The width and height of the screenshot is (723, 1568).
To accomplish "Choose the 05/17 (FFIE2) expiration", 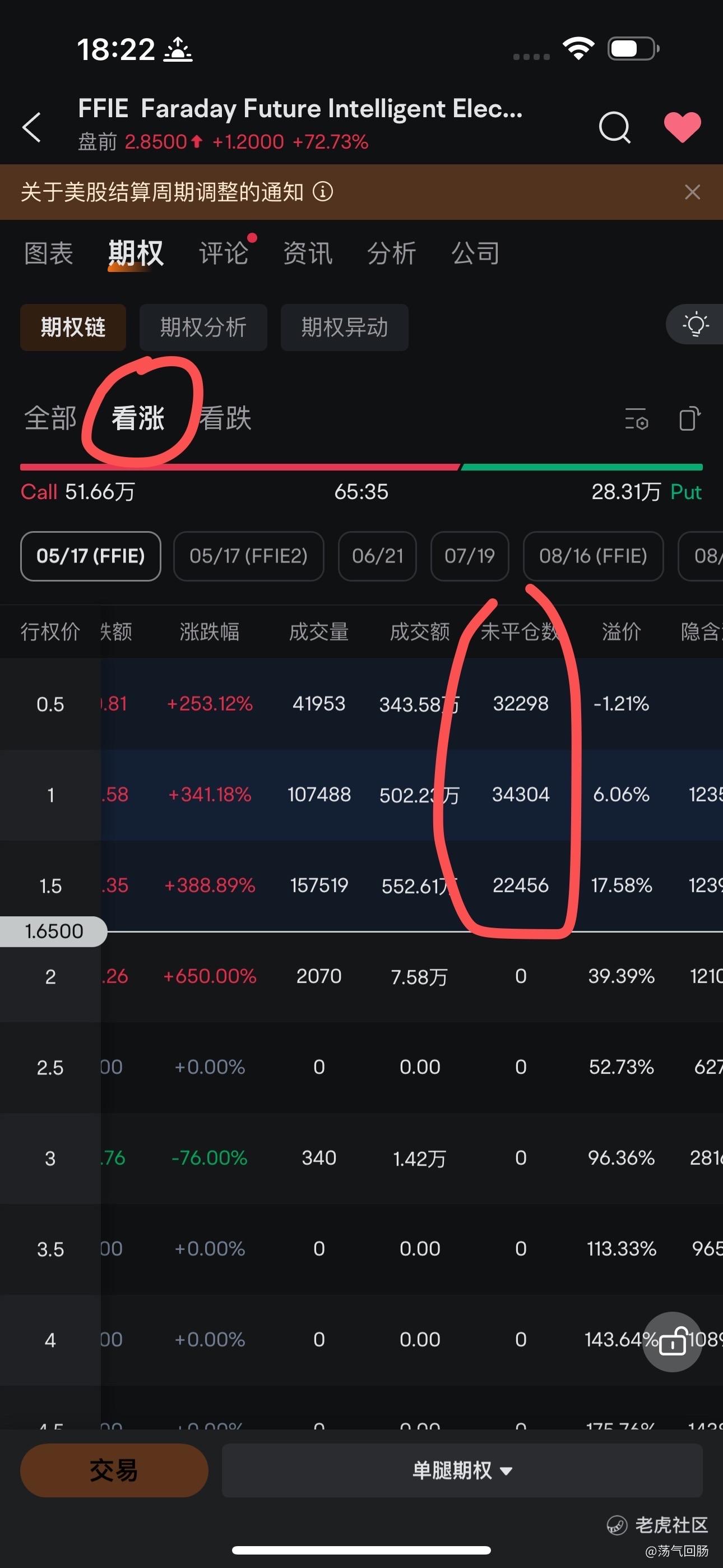I will click(x=248, y=556).
